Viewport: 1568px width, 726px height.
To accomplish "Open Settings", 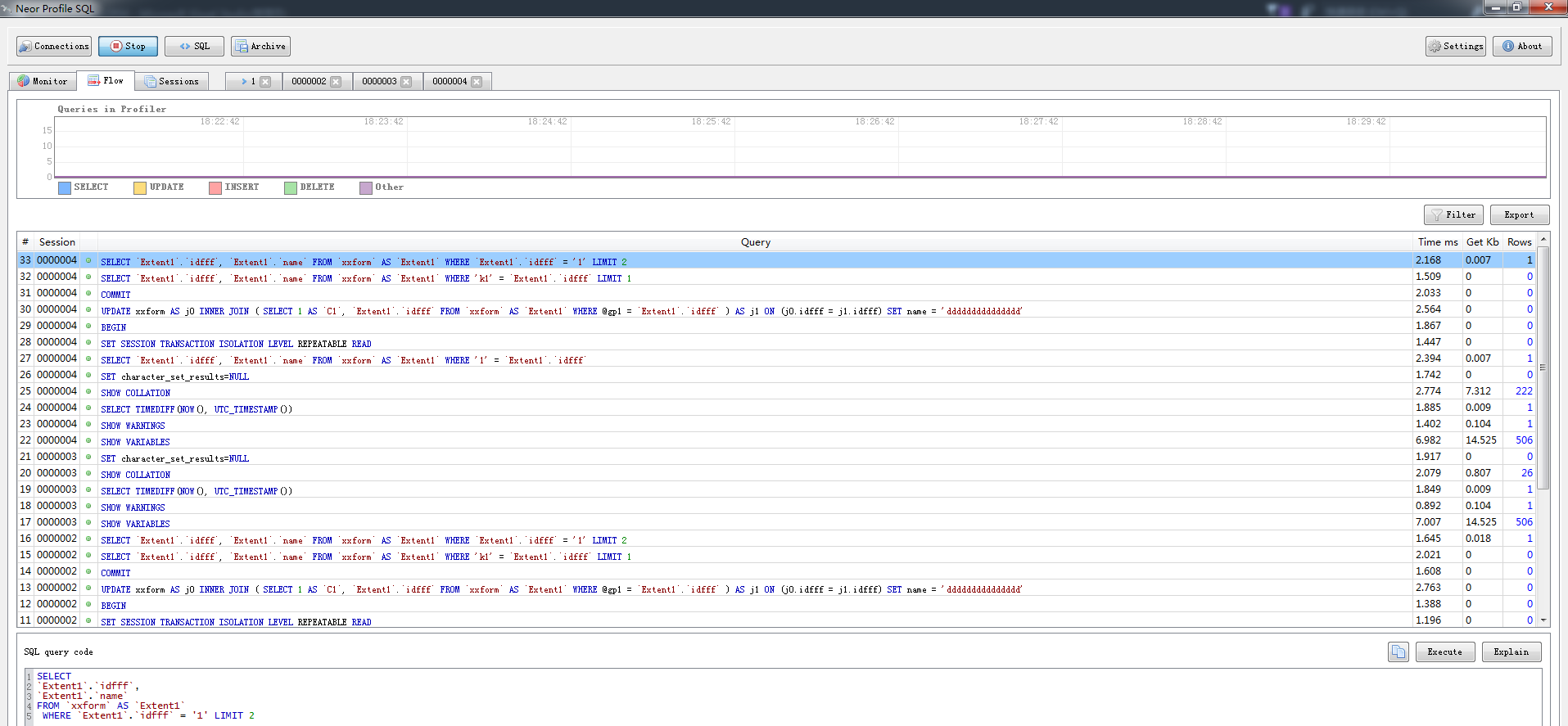I will point(1456,46).
